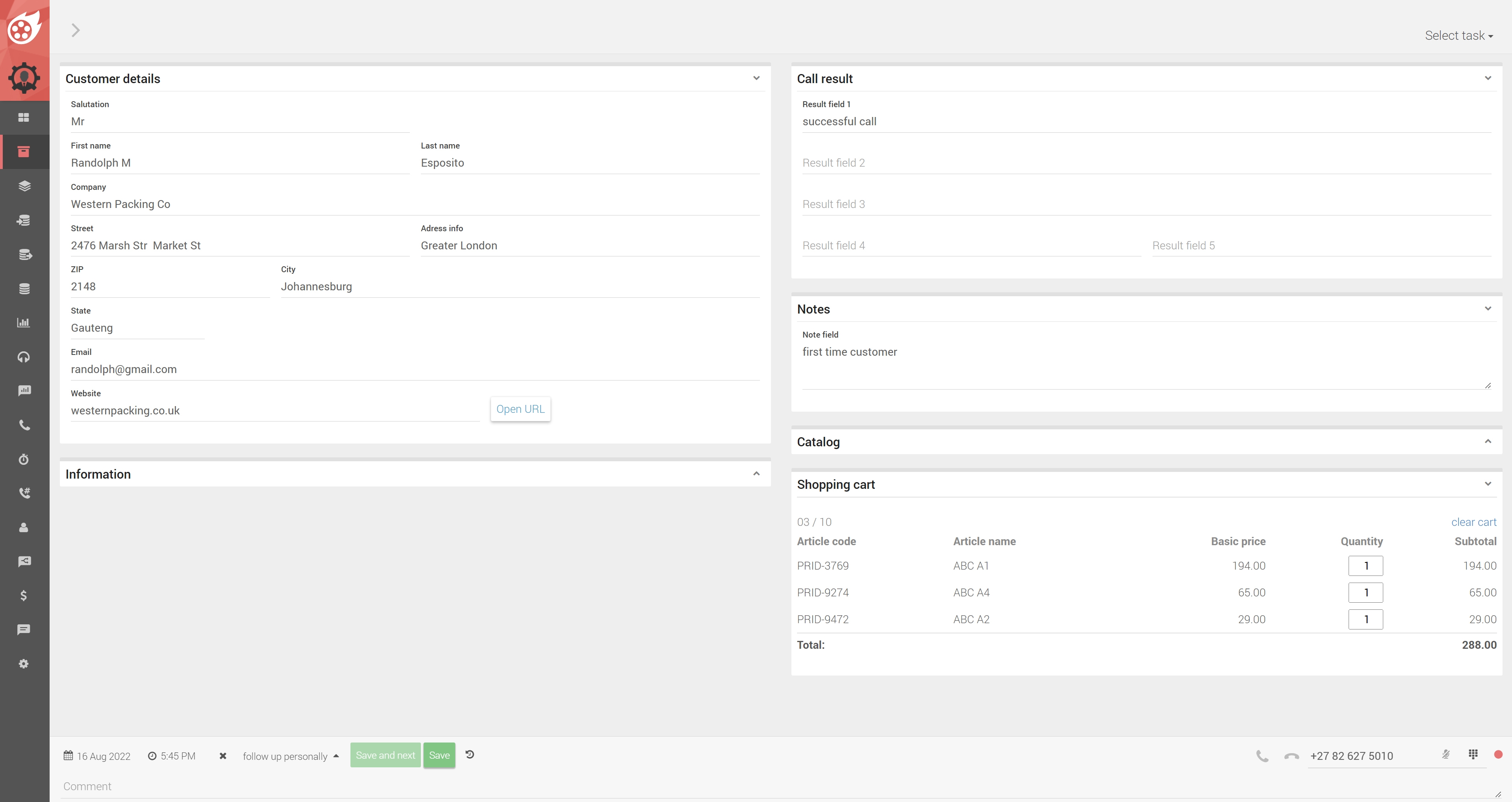Open the Select task menu
This screenshot has width=1512, height=802.
pyautogui.click(x=1458, y=36)
